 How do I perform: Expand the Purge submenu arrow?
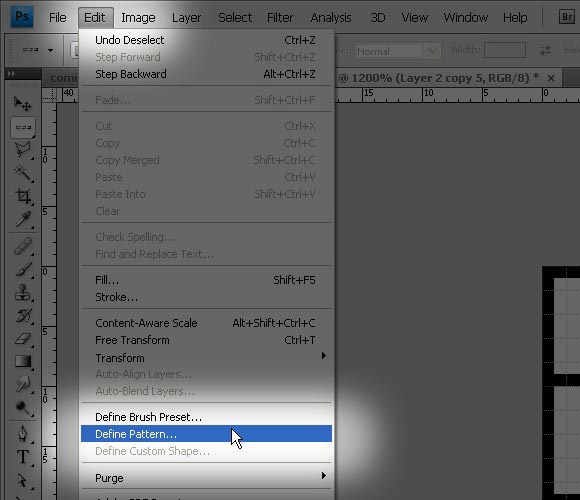click(324, 476)
